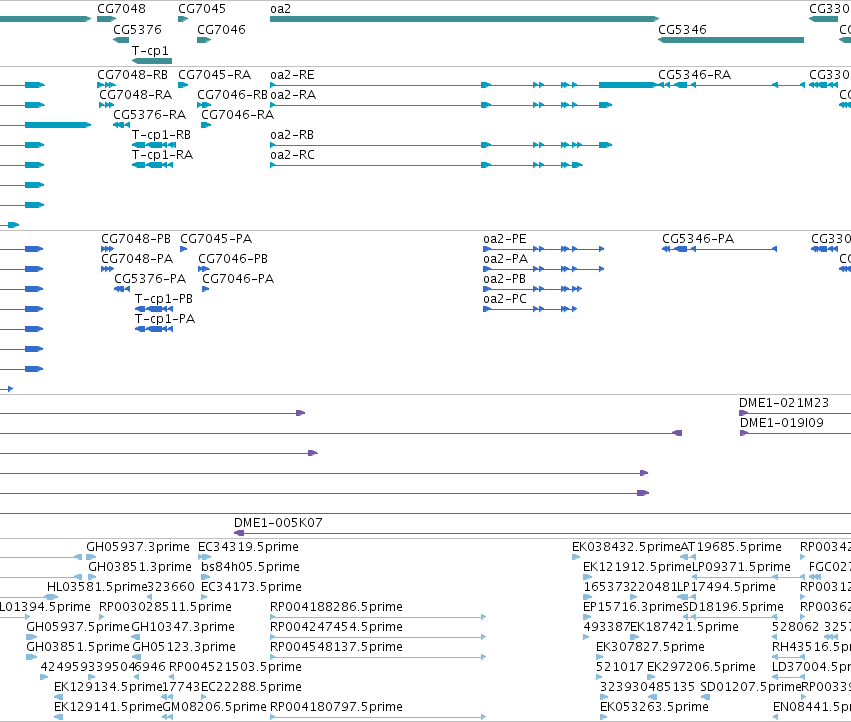
Task: Click EST RP004180797.5prime label
Action: (336, 707)
